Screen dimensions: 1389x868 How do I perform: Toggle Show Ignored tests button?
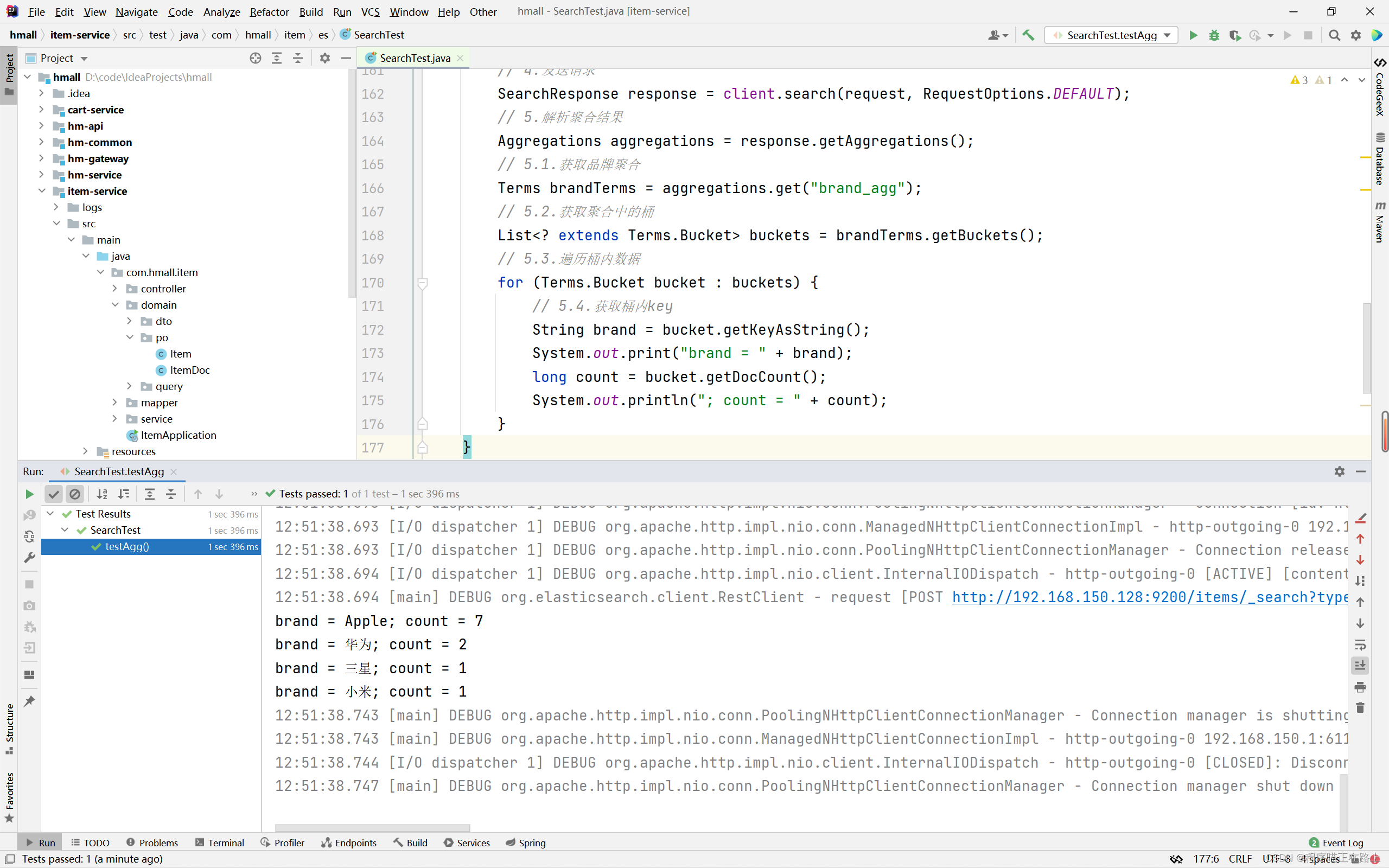(75, 494)
